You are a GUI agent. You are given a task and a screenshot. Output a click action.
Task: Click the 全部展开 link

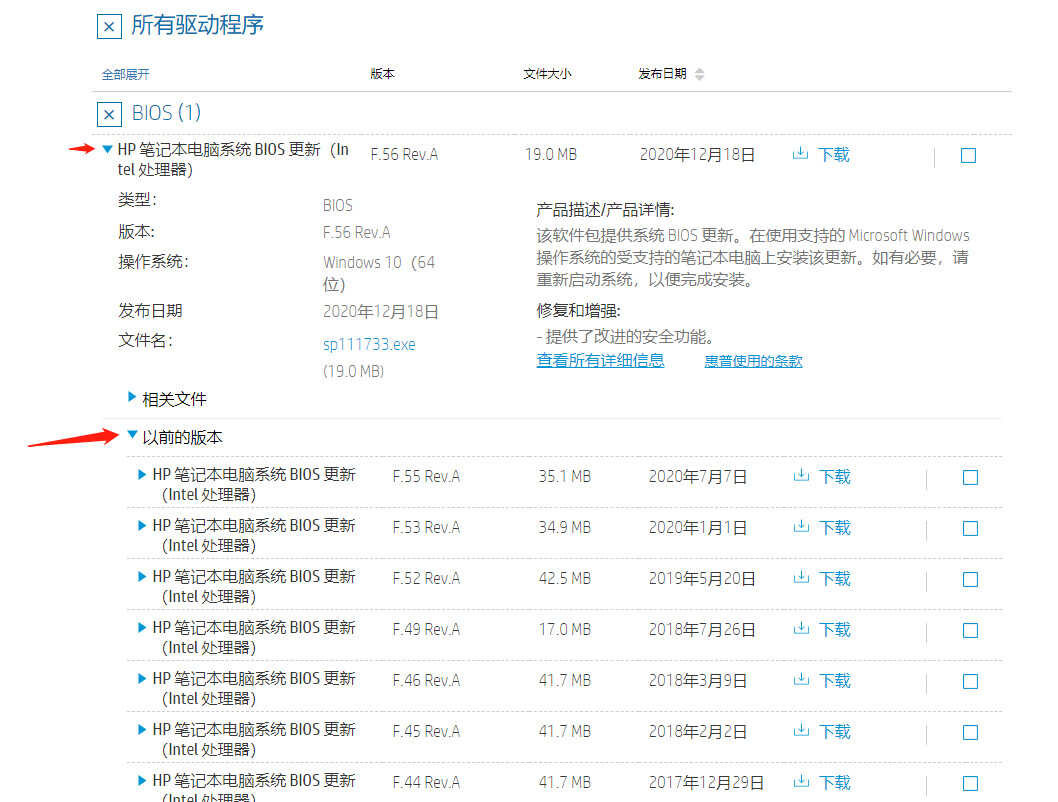(126, 74)
